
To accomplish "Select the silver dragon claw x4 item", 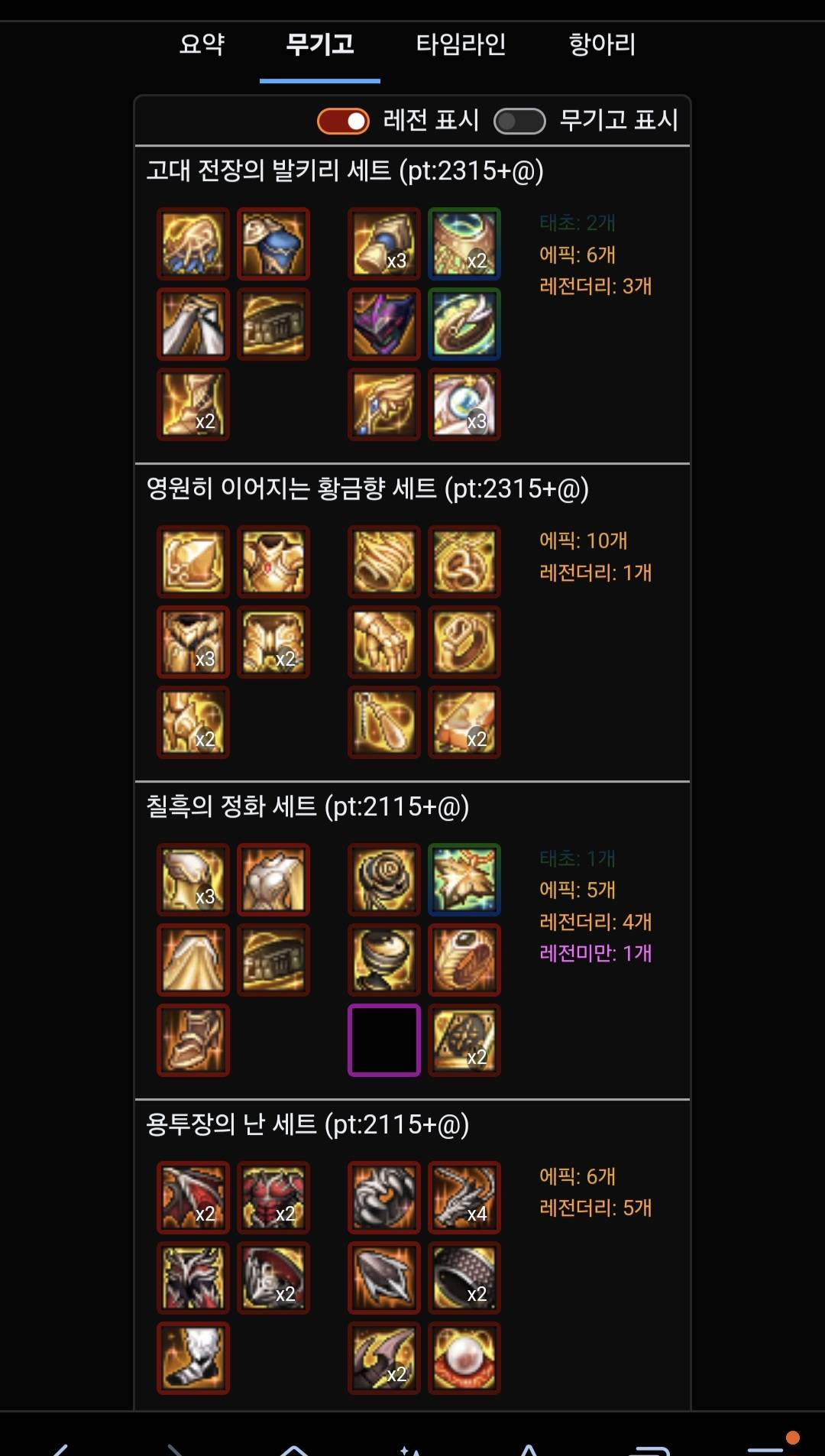I will point(464,1198).
